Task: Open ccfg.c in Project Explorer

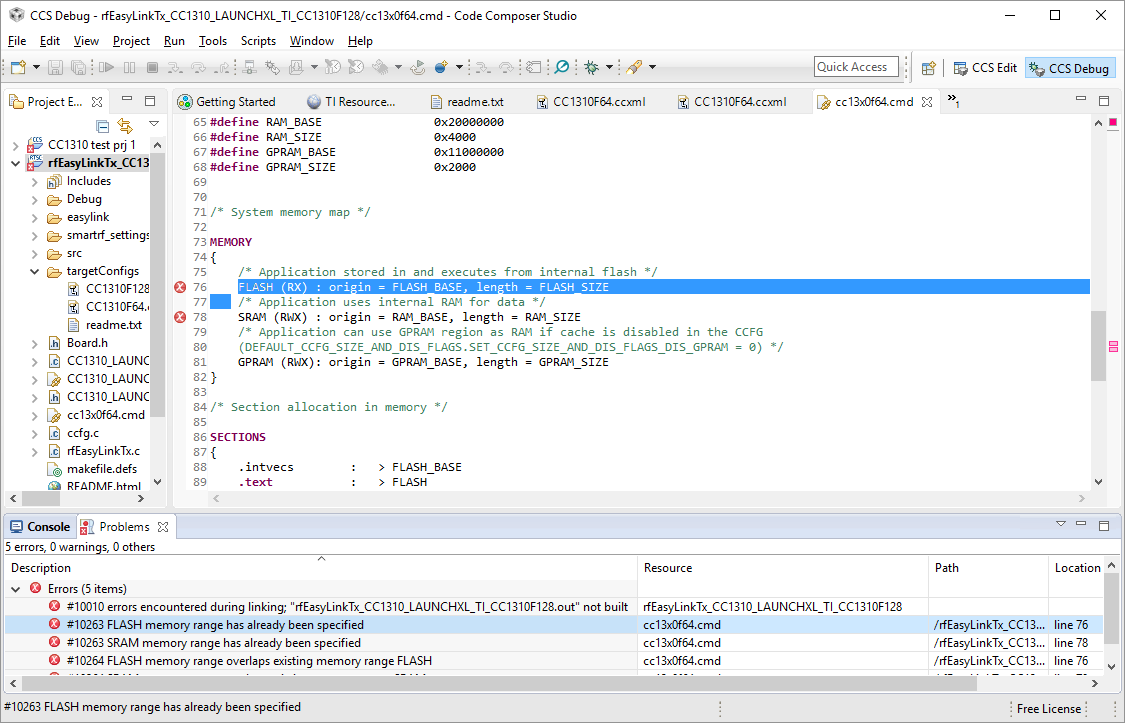Action: coord(82,433)
